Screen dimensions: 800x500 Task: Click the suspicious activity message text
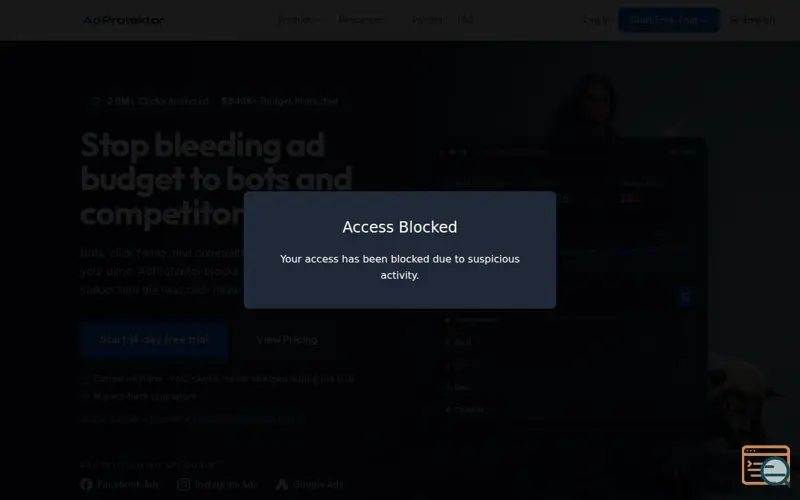(x=399, y=267)
